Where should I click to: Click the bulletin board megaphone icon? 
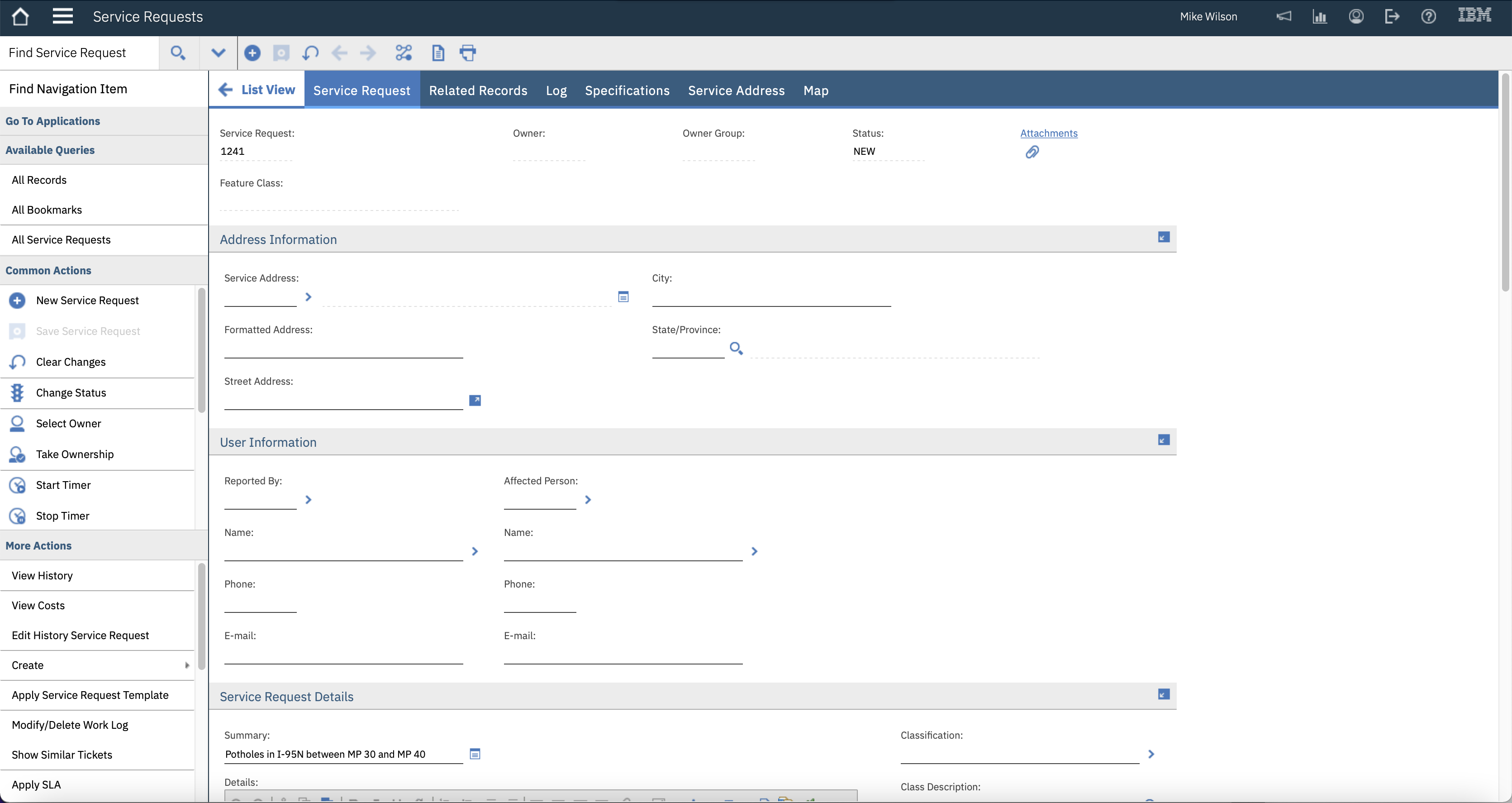(x=1284, y=16)
